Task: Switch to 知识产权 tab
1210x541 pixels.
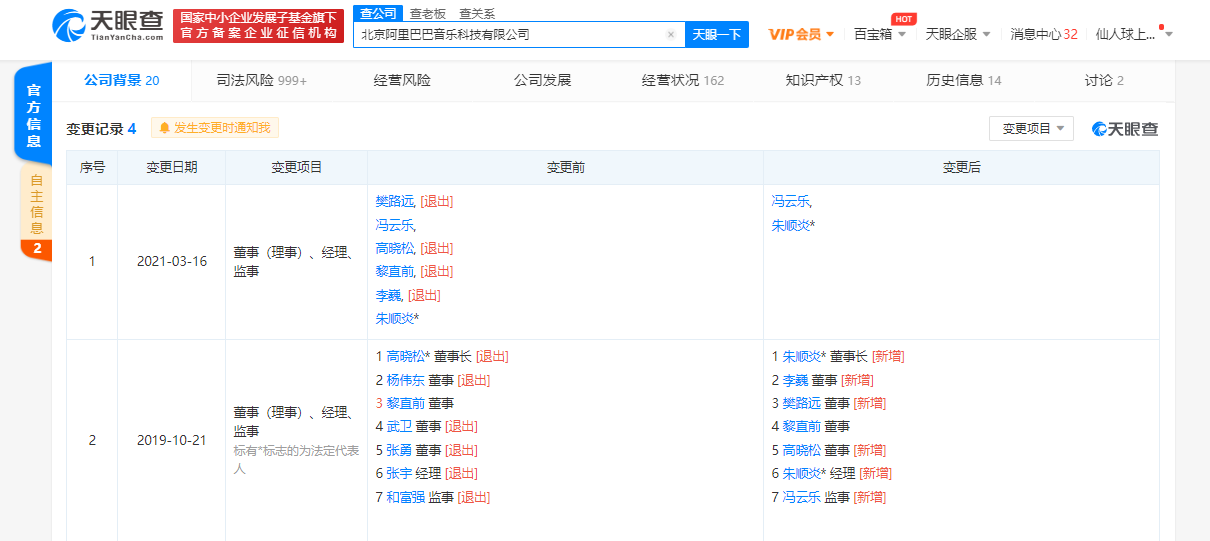Action: coord(823,80)
